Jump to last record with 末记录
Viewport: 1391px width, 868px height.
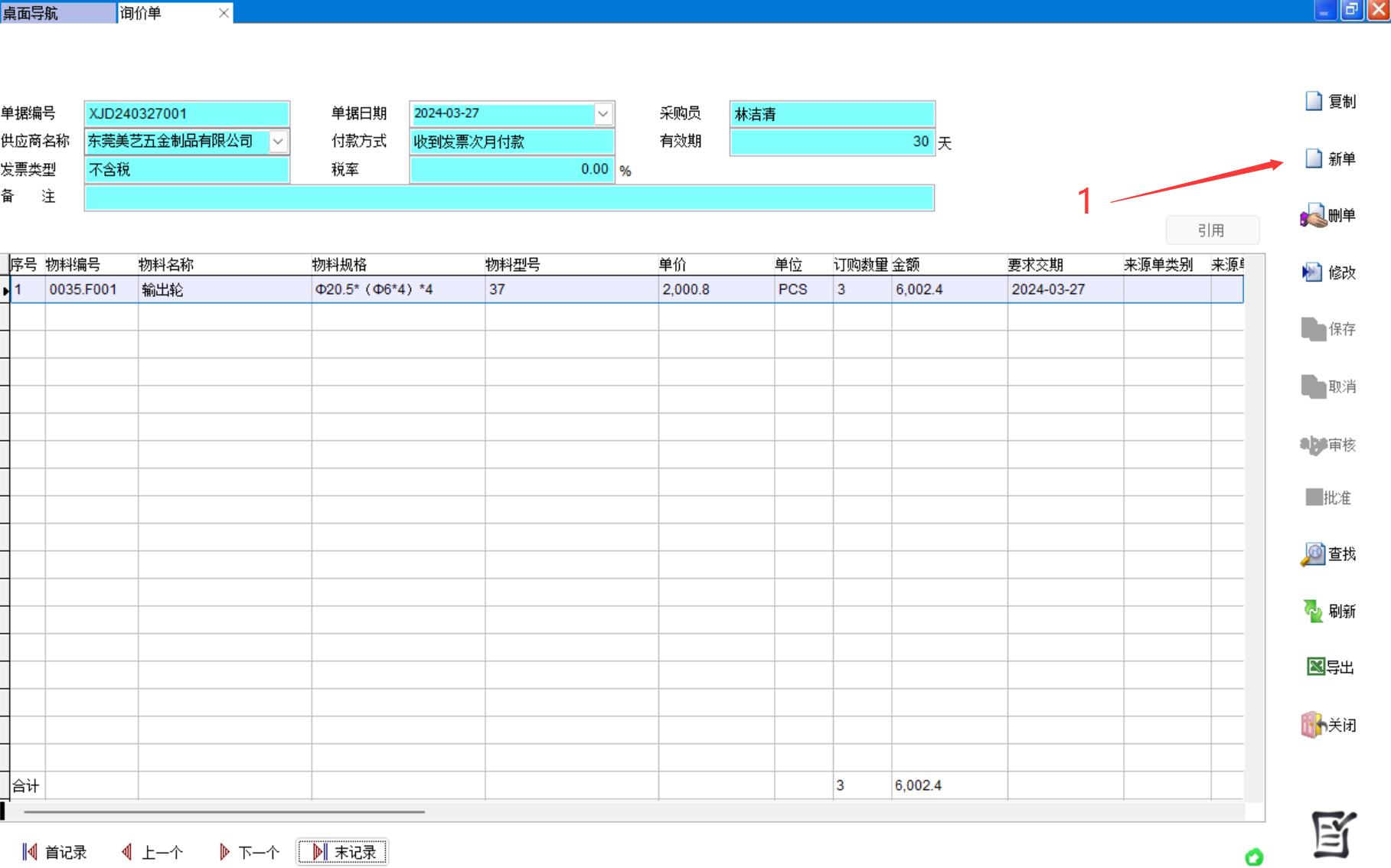(x=343, y=852)
